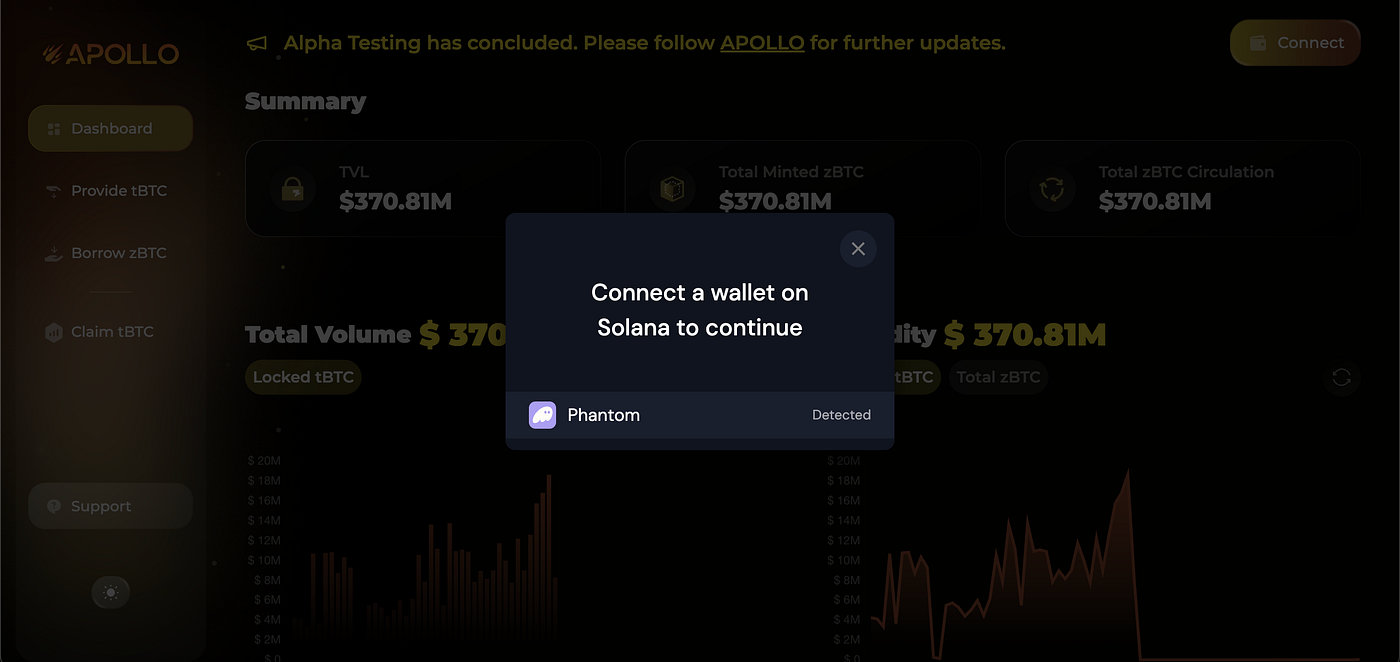Click the Claim tBTC coin icon
The image size is (1400, 662).
(52, 331)
